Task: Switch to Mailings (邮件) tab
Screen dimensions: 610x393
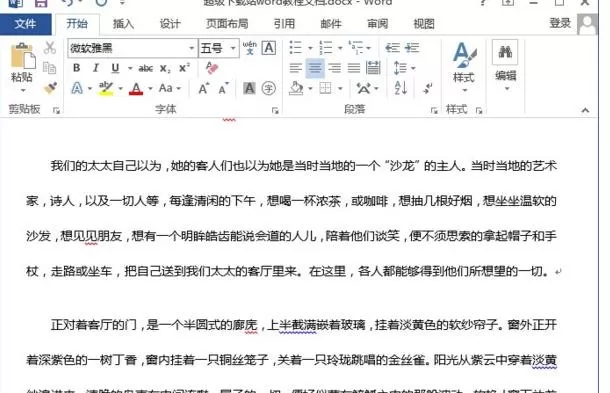Action: tap(331, 24)
